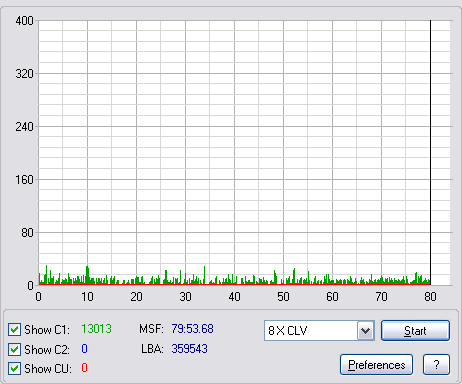Click the C1 error count 13013
This screenshot has height=384, width=462.
click(x=96, y=329)
